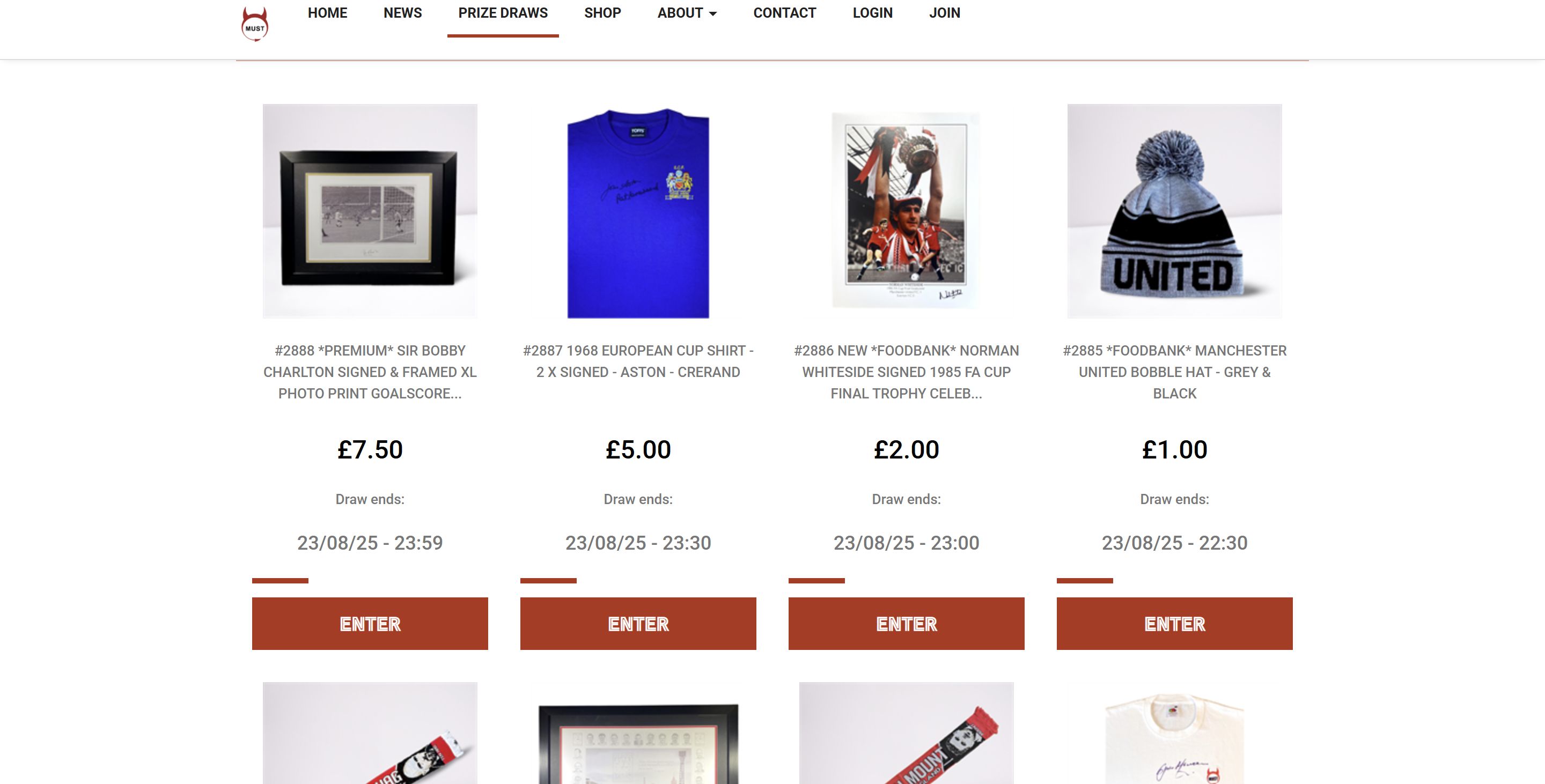The width and height of the screenshot is (1545, 784).
Task: Click the JOIN link
Action: click(x=945, y=12)
